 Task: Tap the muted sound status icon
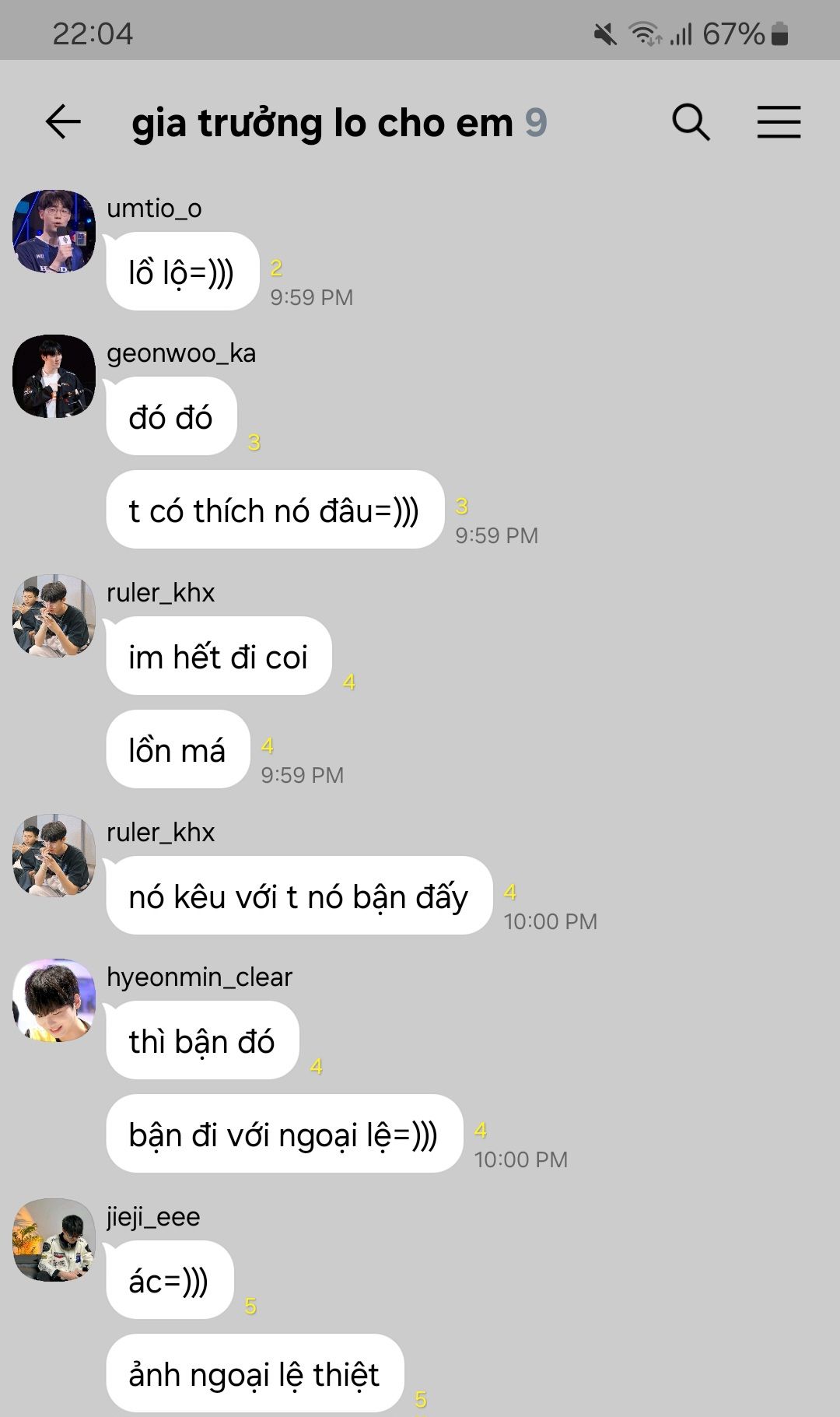coord(605,34)
